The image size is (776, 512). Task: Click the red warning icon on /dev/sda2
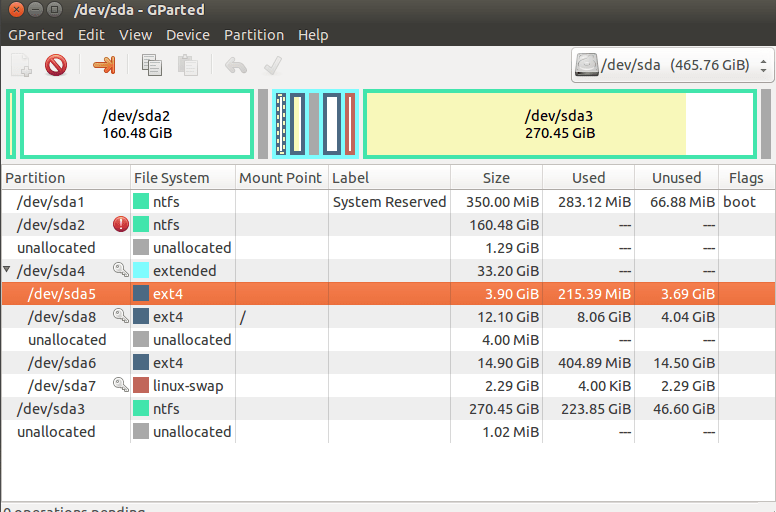pyautogui.click(x=121, y=225)
